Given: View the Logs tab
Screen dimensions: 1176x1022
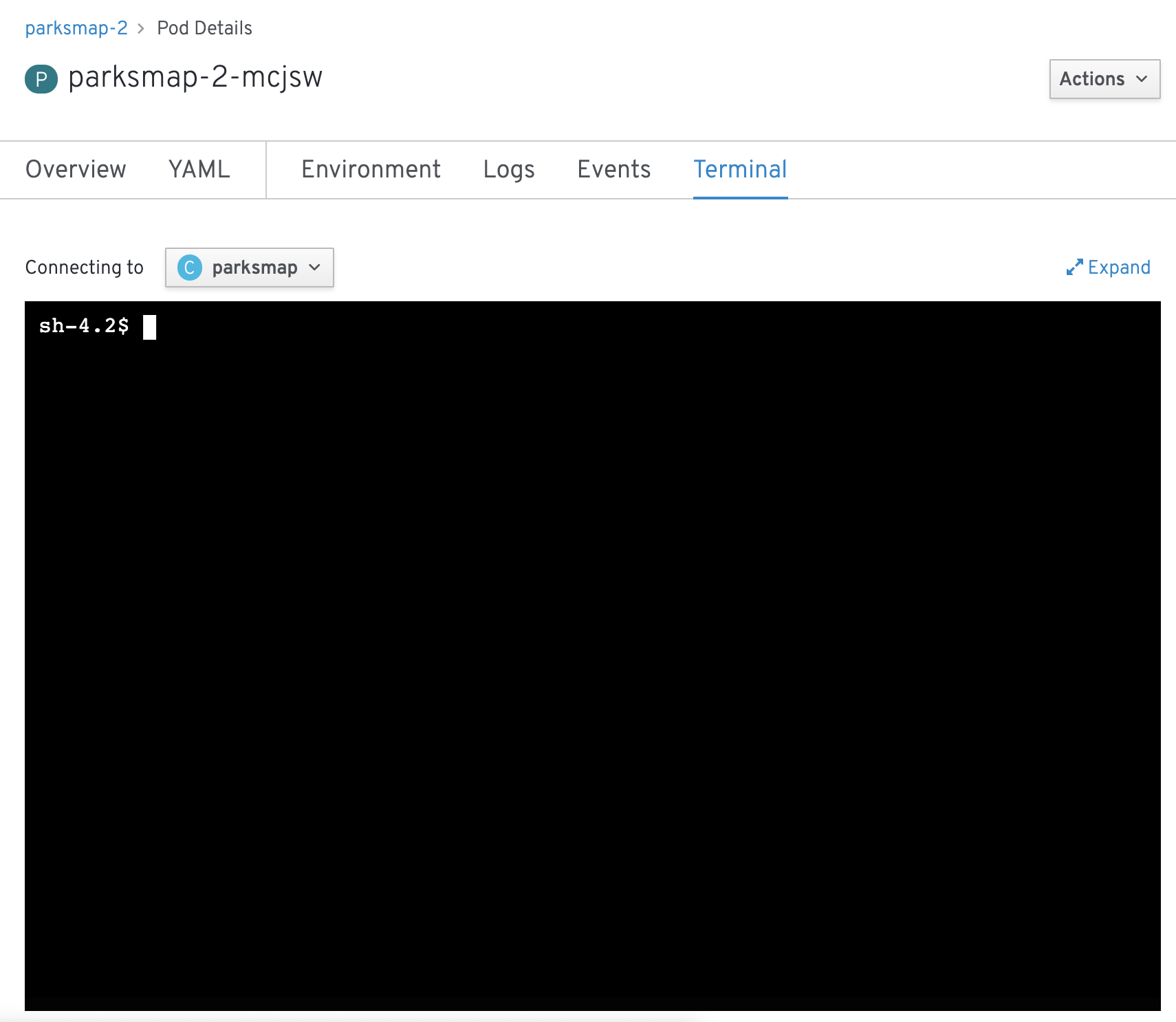Looking at the screenshot, I should (x=509, y=169).
